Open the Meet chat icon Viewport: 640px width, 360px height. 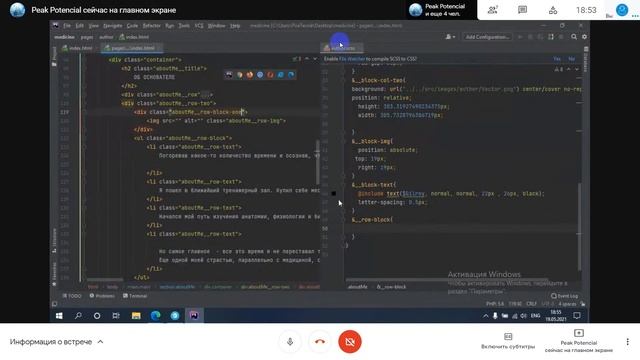pos(522,10)
